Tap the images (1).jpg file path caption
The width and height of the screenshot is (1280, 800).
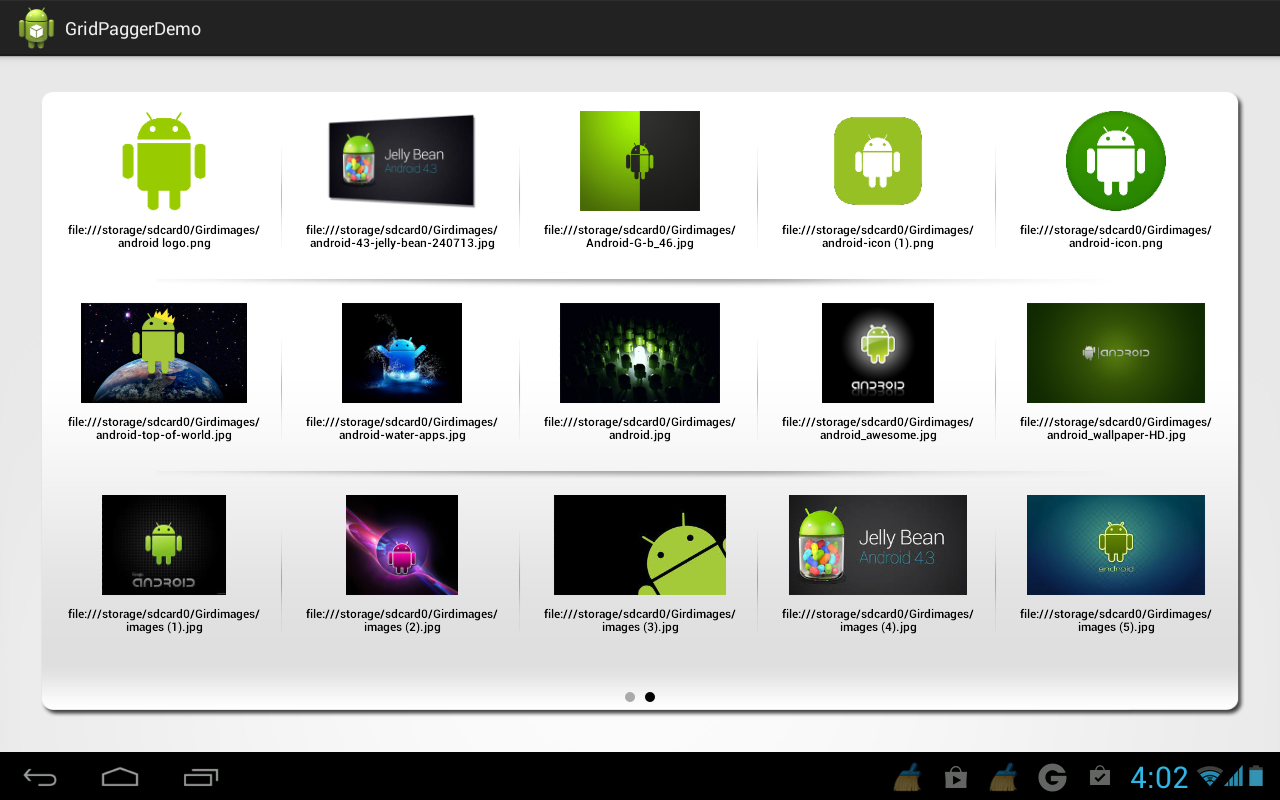[164, 621]
